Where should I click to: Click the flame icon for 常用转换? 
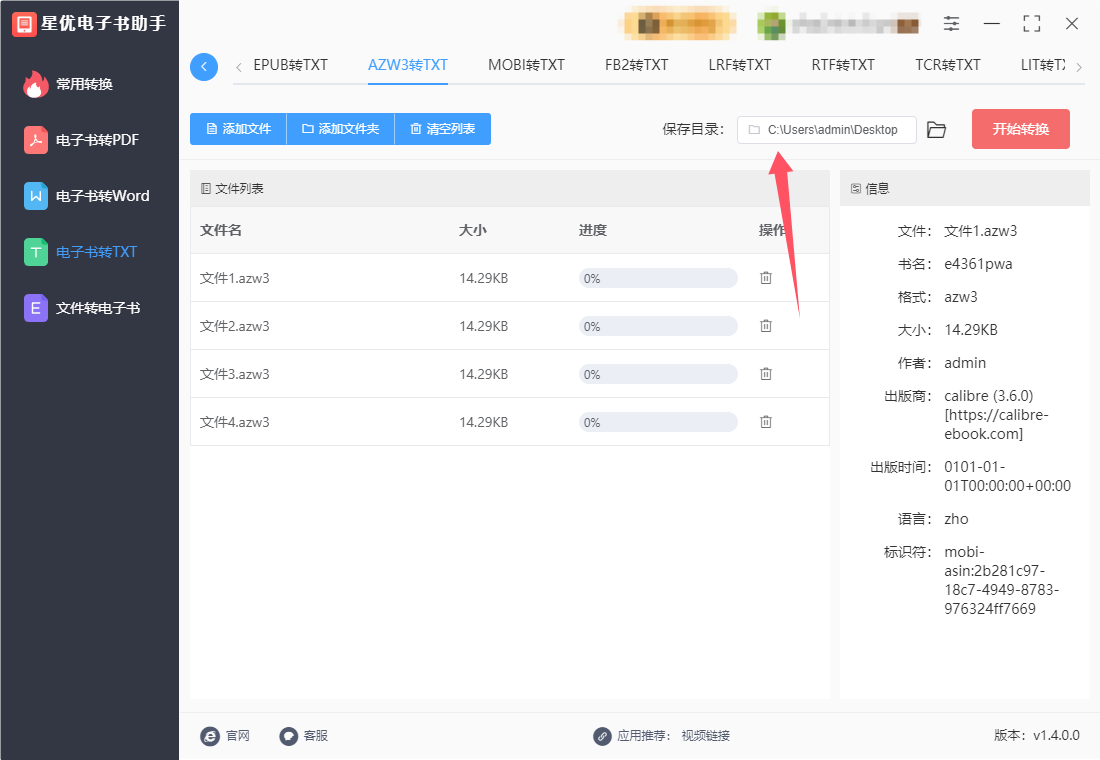click(x=35, y=84)
